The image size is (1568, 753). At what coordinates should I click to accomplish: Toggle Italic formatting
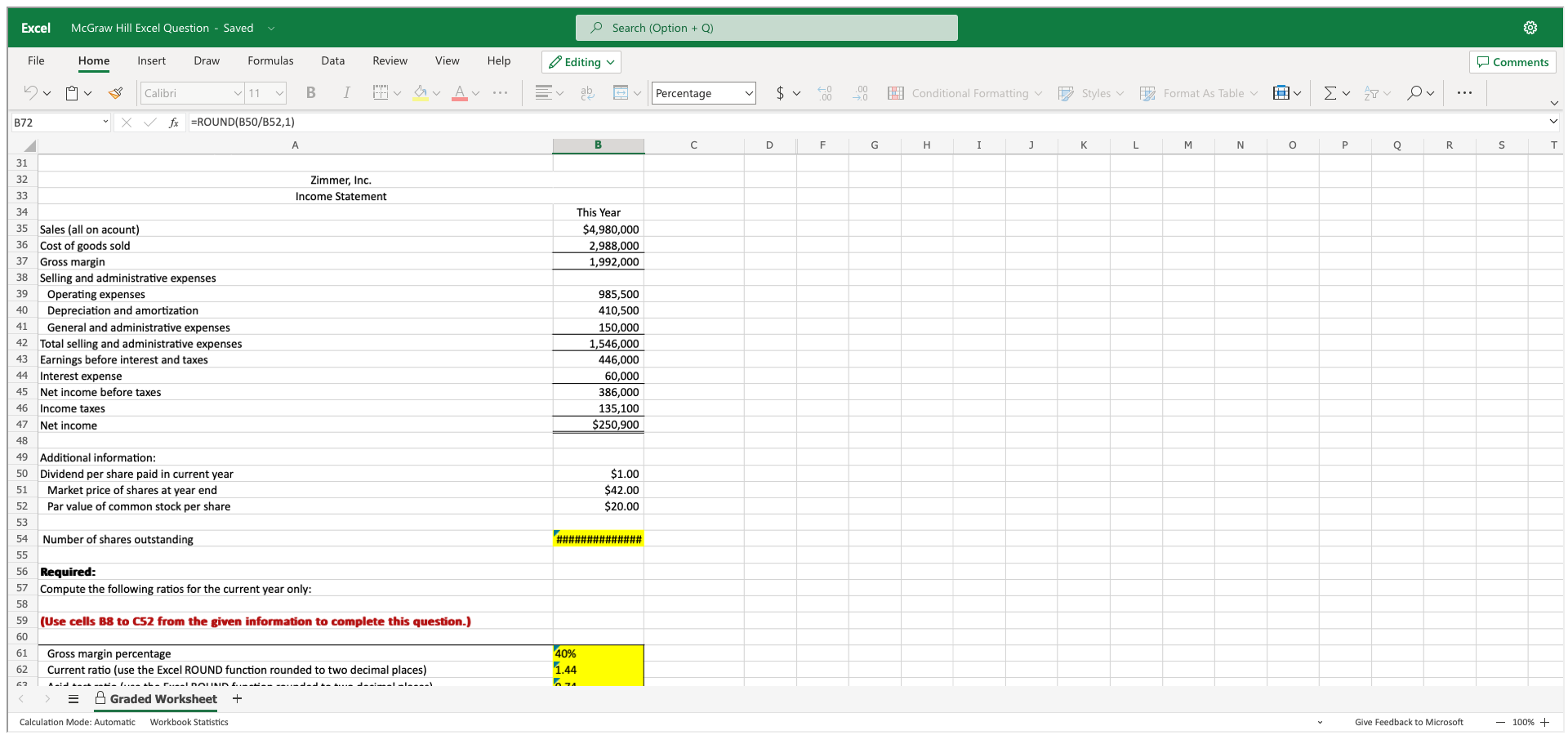346,93
